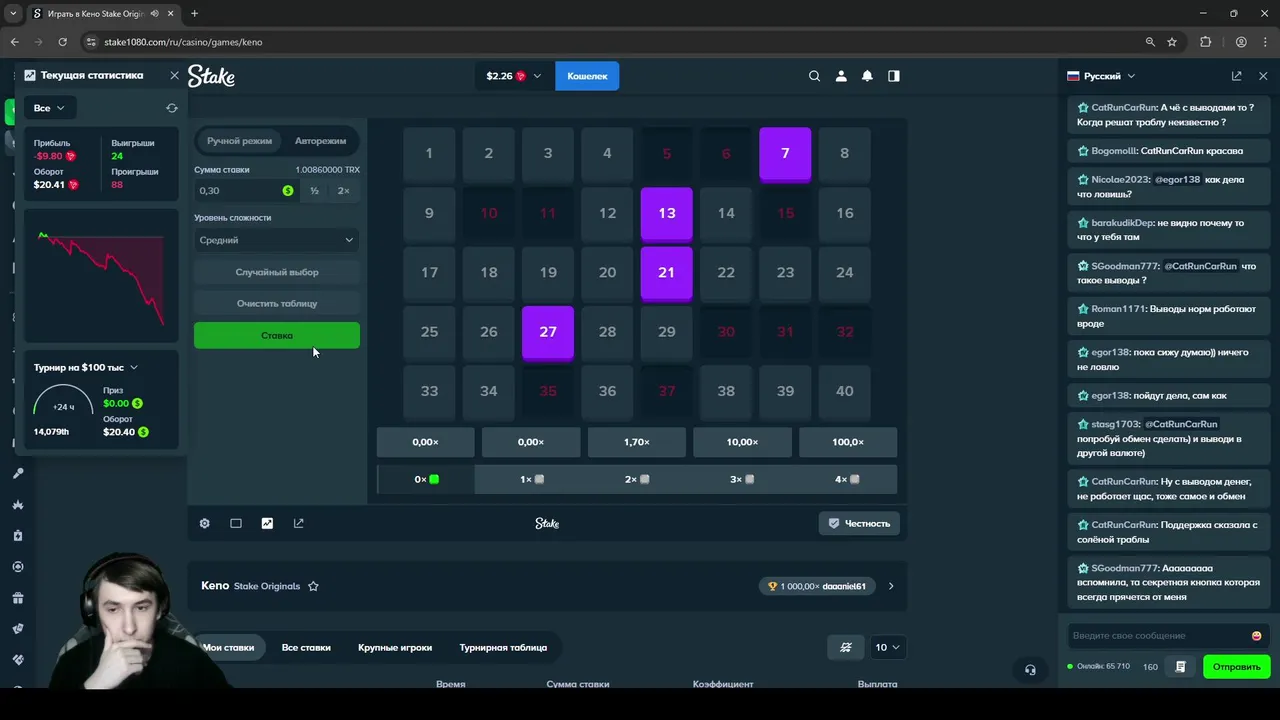The width and height of the screenshot is (1280, 720).
Task: Select Keno tile 33
Action: pos(429,391)
